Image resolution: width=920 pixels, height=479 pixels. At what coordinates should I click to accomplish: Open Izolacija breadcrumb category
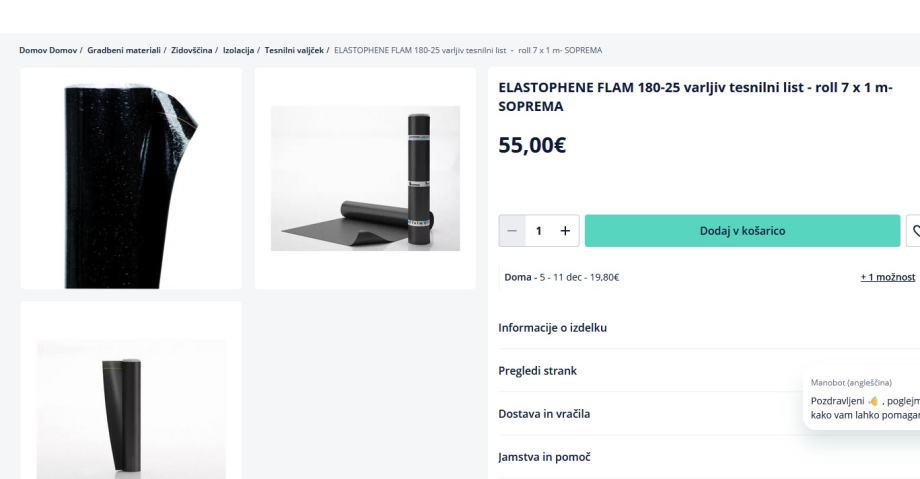(x=238, y=50)
